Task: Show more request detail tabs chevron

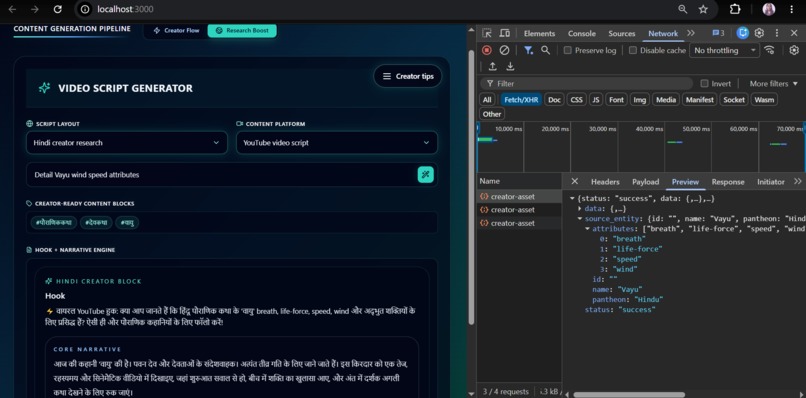Action: click(798, 182)
